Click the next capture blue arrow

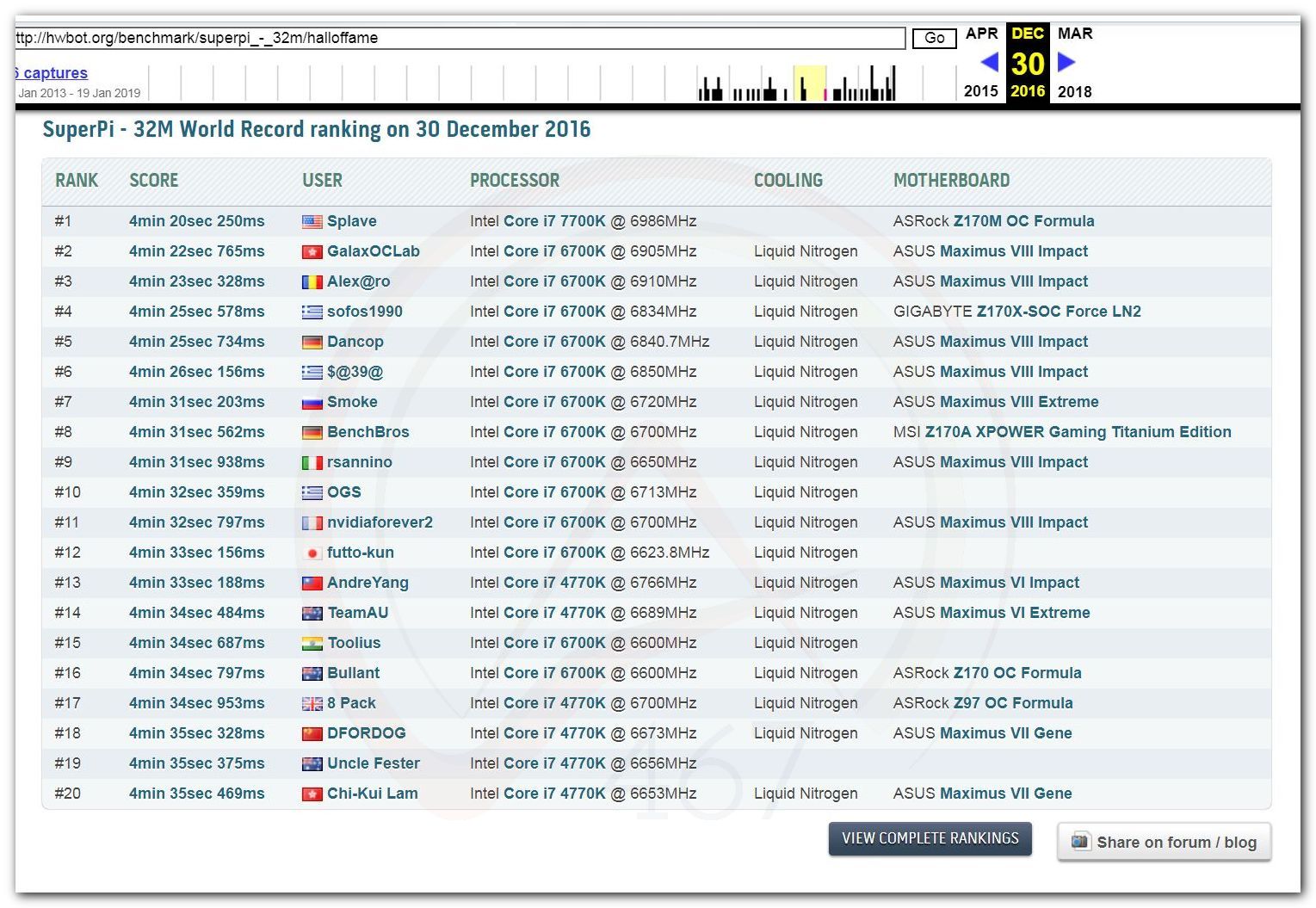1066,62
